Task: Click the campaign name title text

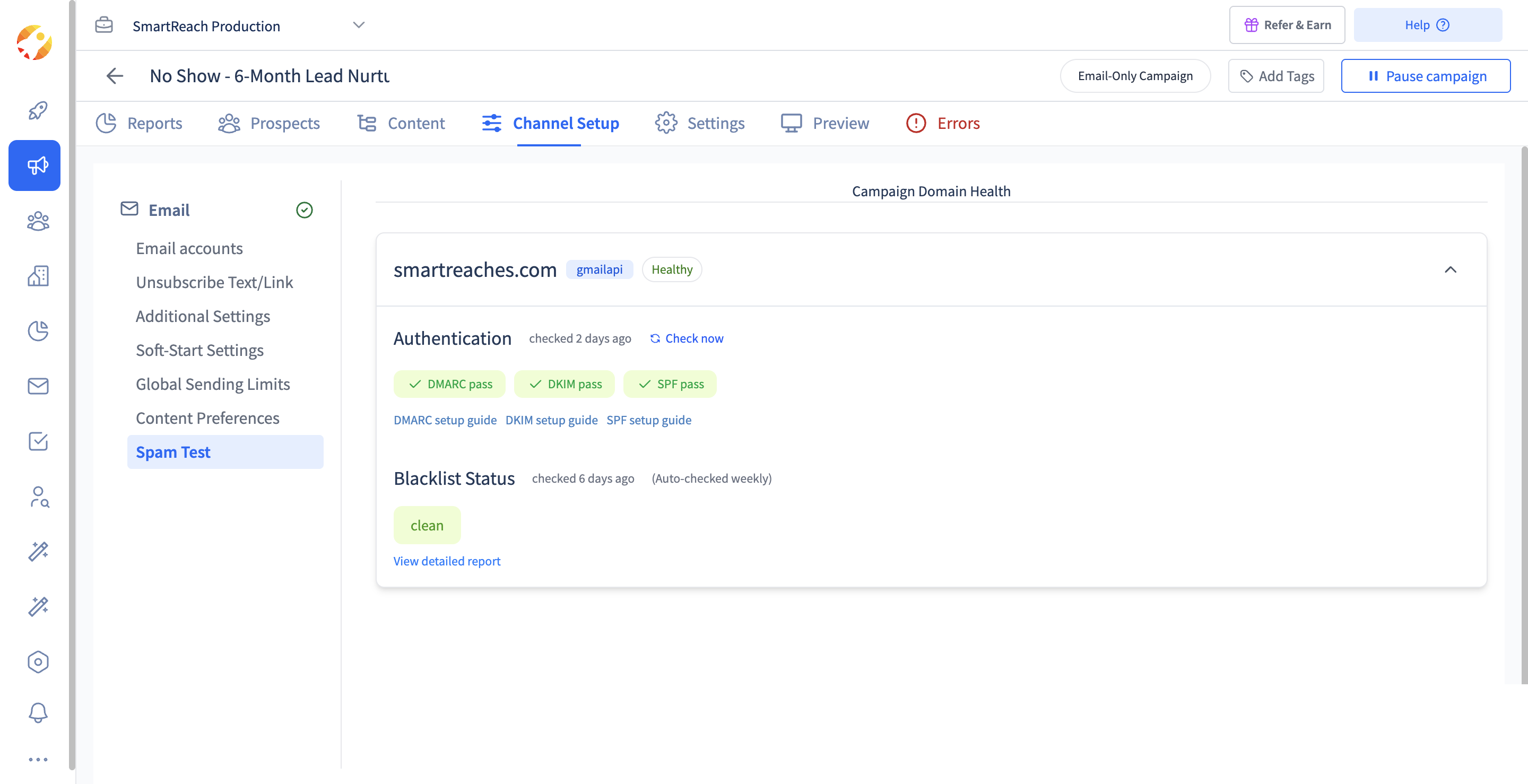Action: [x=270, y=76]
